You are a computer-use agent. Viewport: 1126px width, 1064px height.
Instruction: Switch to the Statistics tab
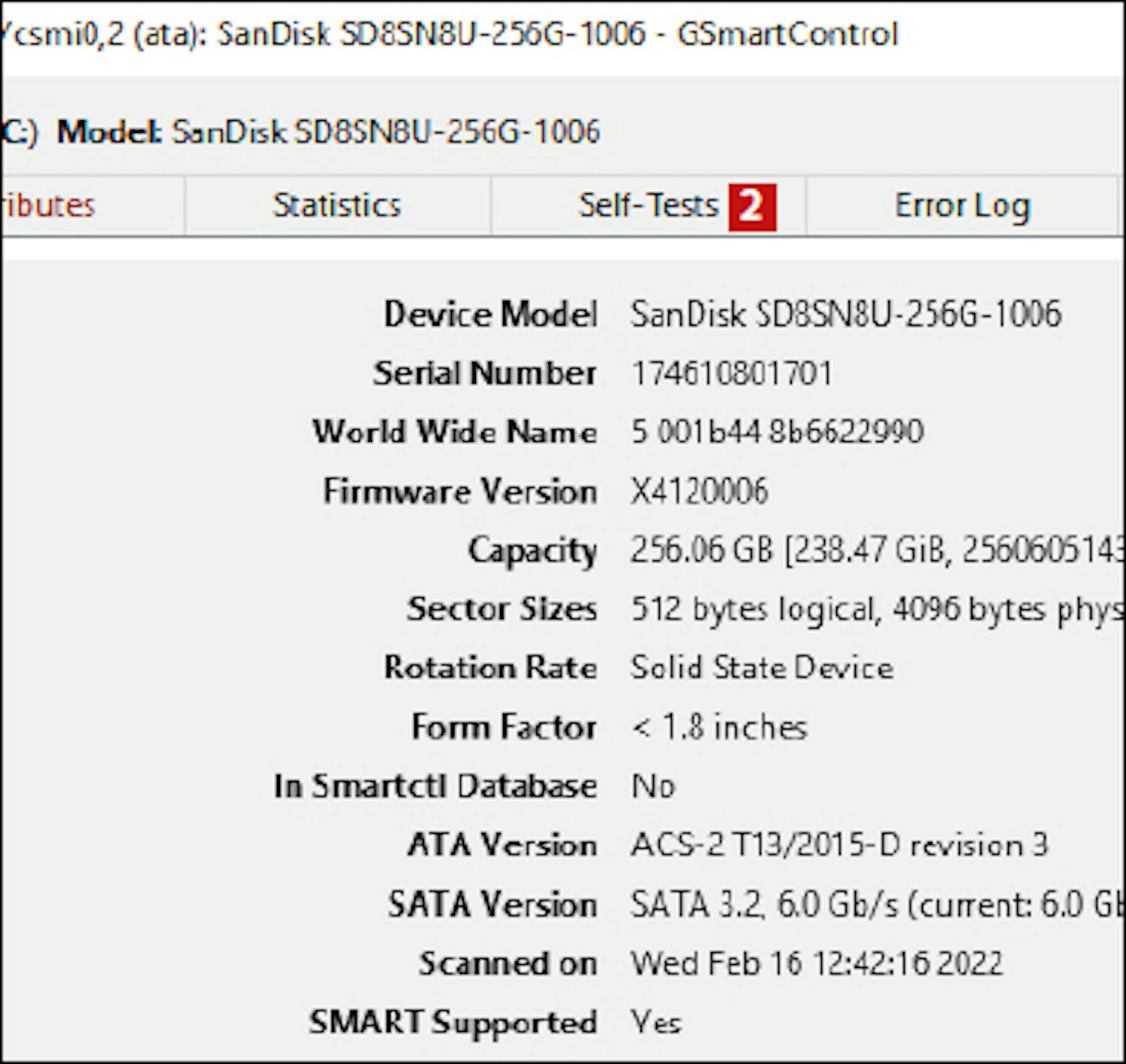coord(336,206)
